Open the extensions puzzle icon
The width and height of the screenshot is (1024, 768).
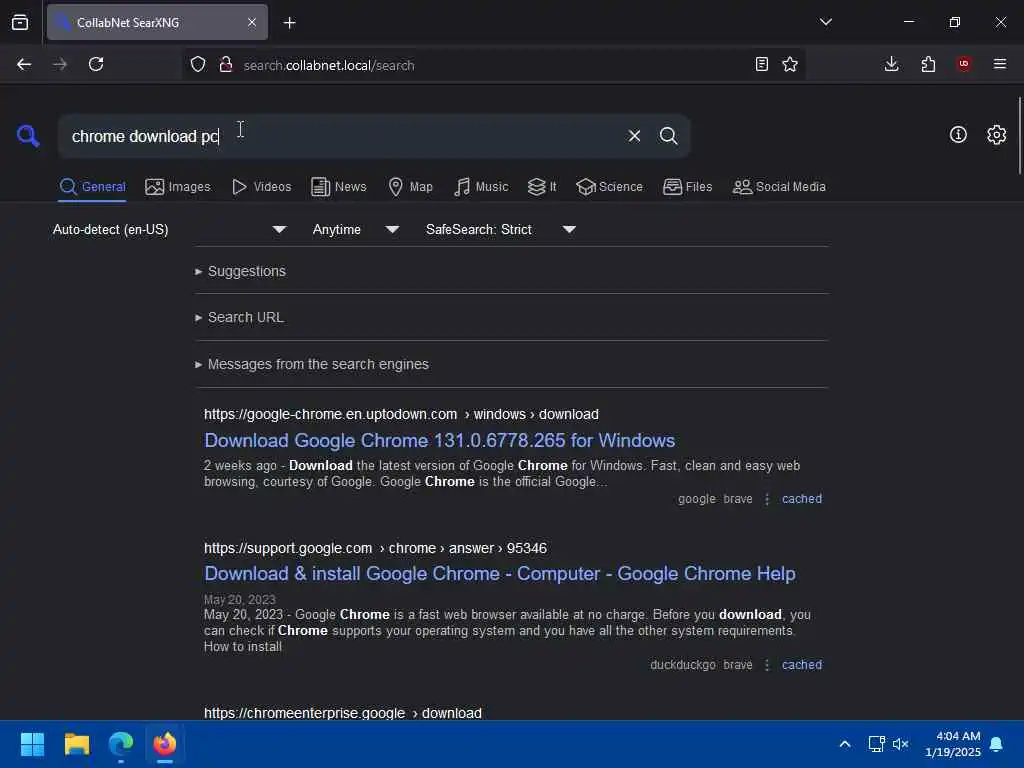(928, 64)
